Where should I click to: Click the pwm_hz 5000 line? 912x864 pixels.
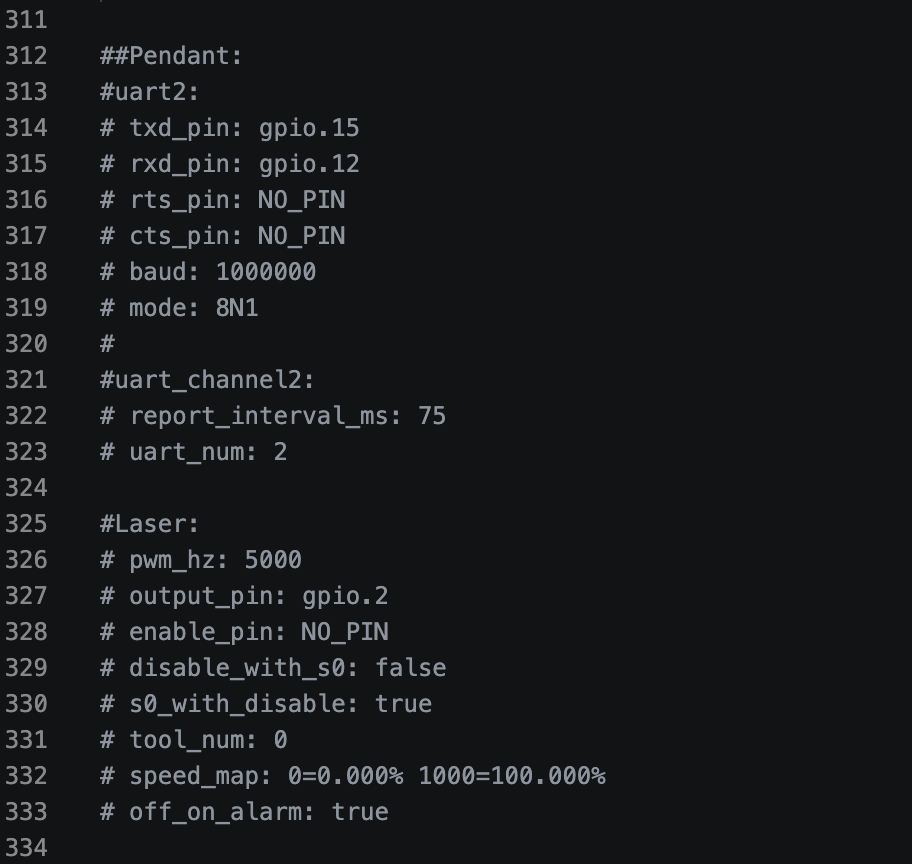point(200,560)
